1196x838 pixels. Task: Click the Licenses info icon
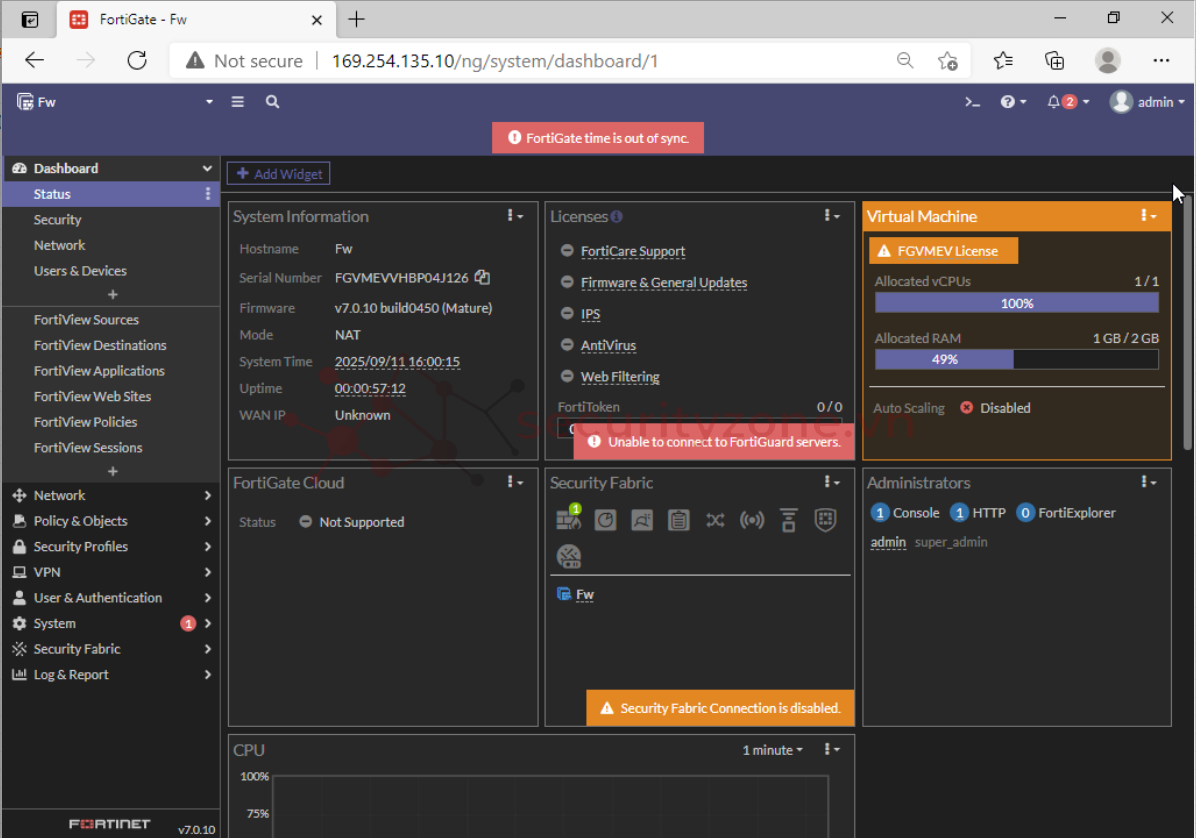(616, 217)
